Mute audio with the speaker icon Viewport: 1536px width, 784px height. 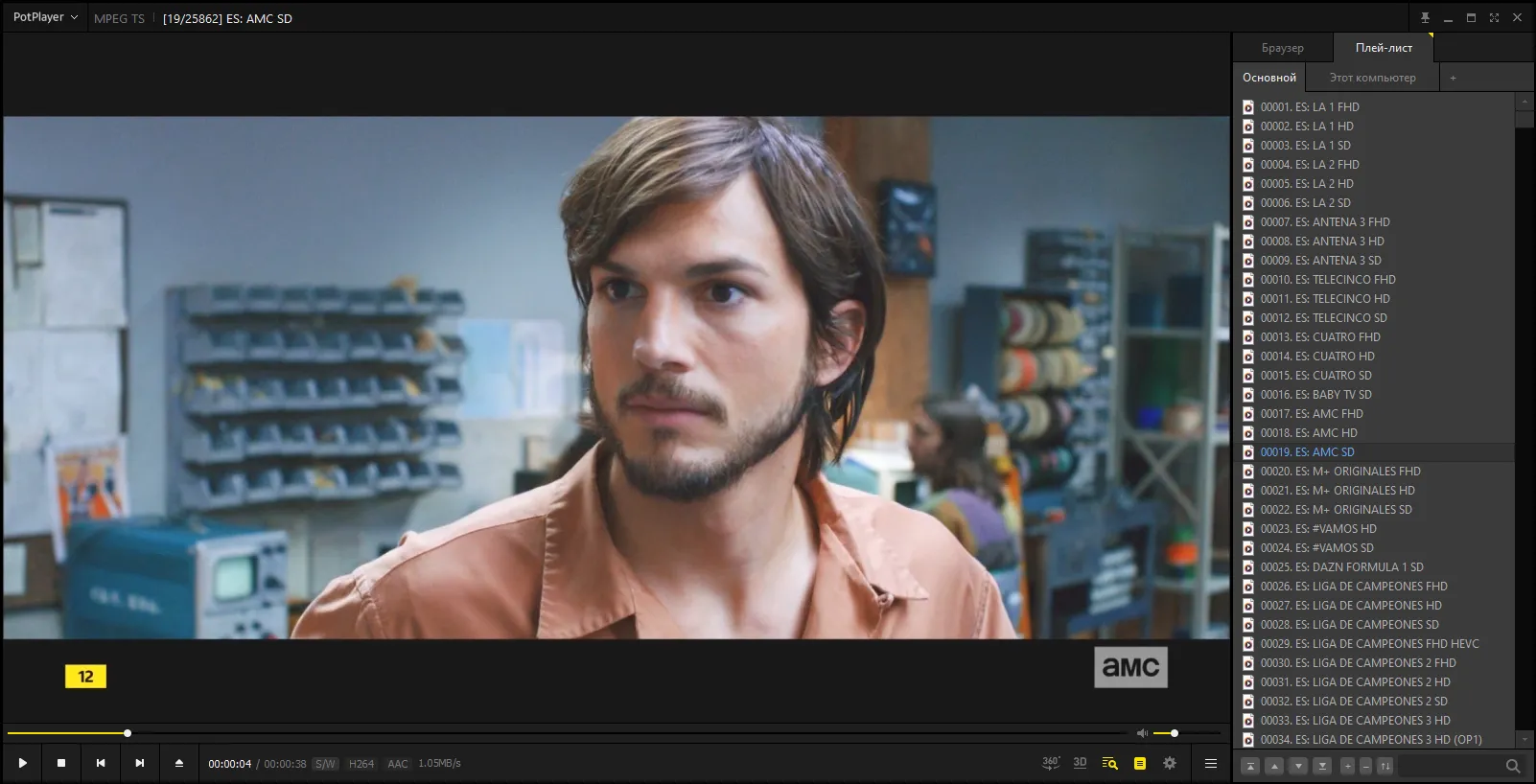1142,733
